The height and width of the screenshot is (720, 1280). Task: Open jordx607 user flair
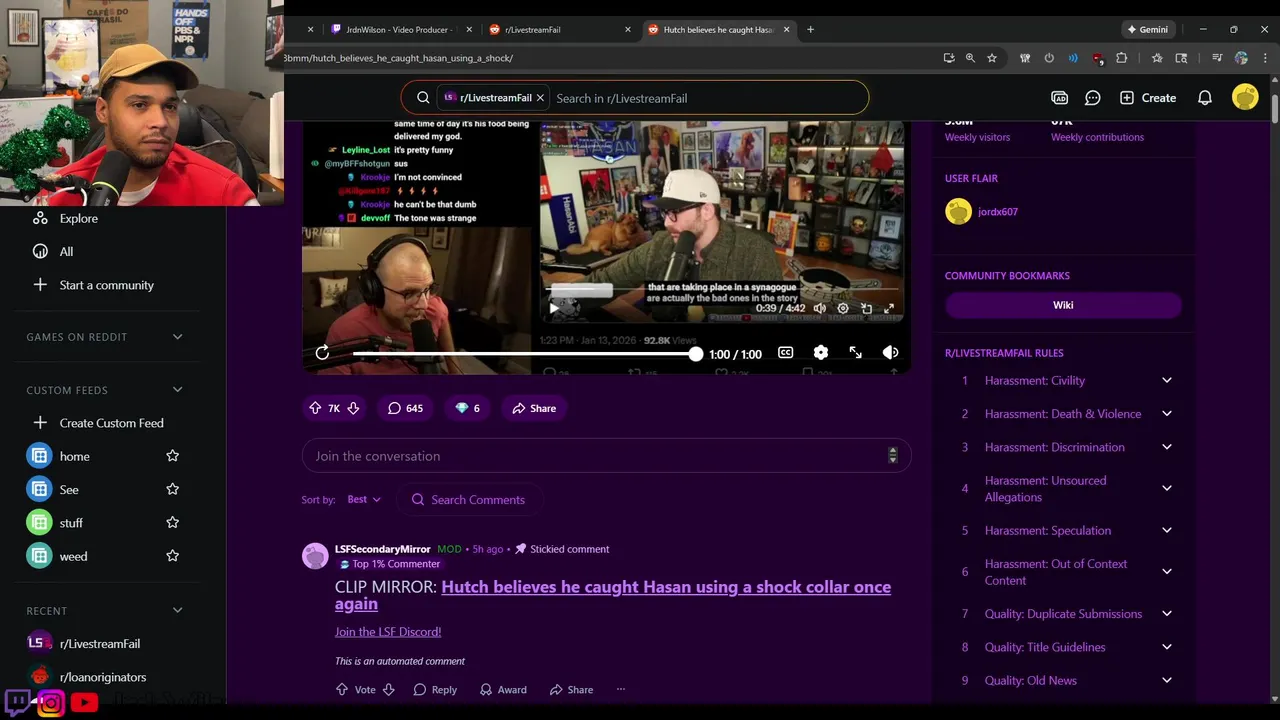[998, 212]
